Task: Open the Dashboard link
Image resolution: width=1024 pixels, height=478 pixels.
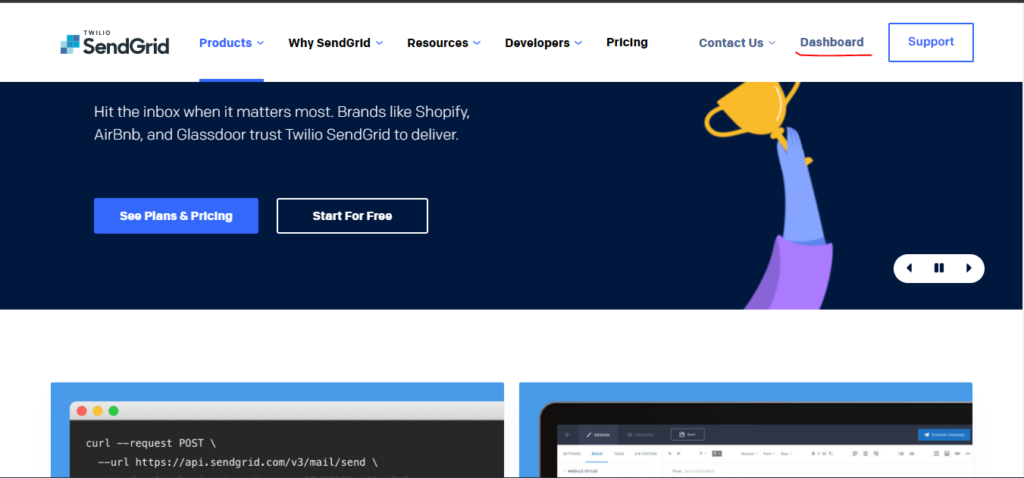Action: [x=832, y=42]
